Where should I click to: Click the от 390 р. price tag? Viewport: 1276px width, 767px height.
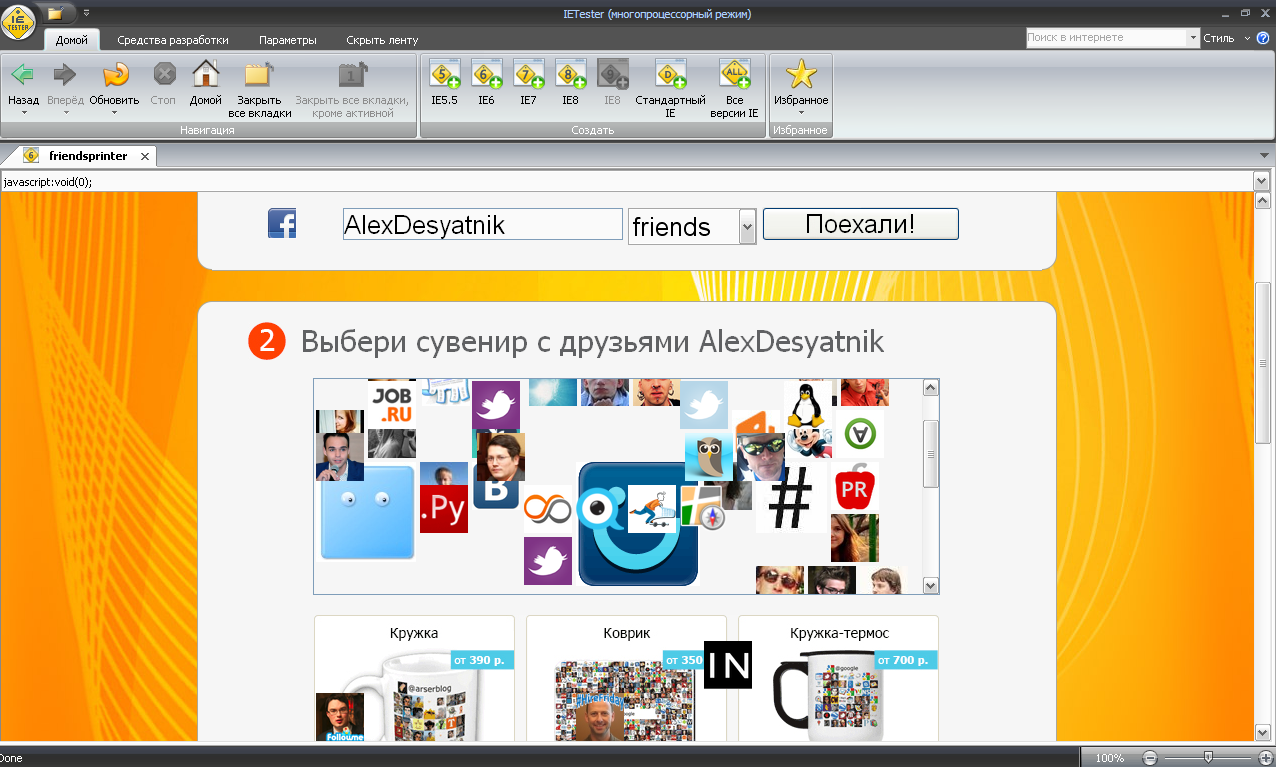click(x=481, y=660)
